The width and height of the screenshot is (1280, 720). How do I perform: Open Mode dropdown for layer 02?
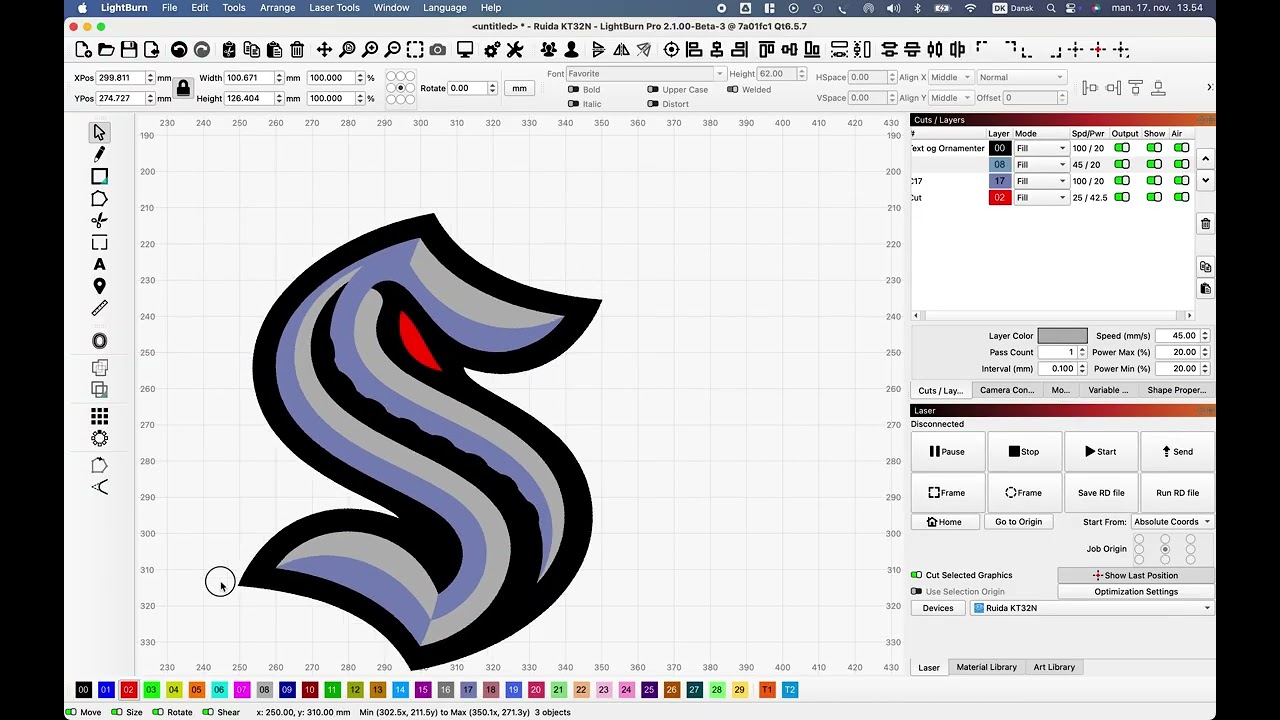click(1041, 198)
